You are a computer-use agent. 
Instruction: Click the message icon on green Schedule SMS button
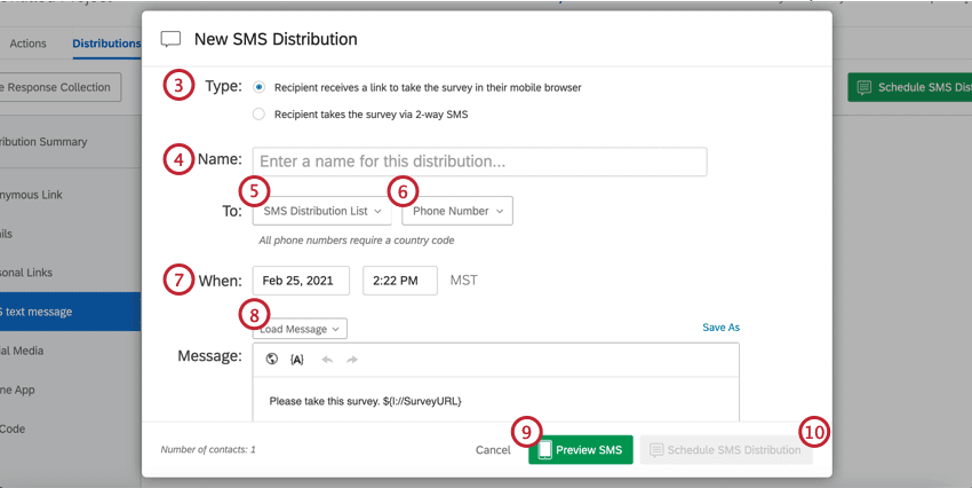[864, 87]
